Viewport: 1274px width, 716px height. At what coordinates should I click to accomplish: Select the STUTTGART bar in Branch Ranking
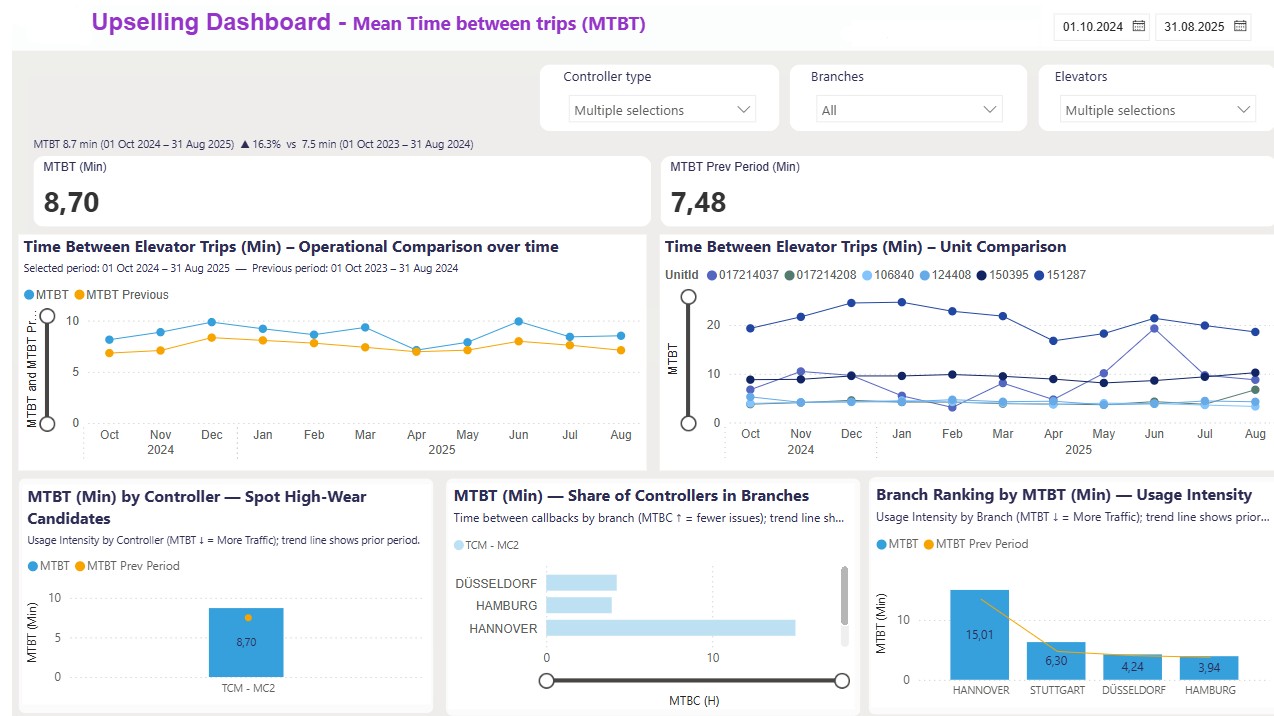coord(1055,660)
